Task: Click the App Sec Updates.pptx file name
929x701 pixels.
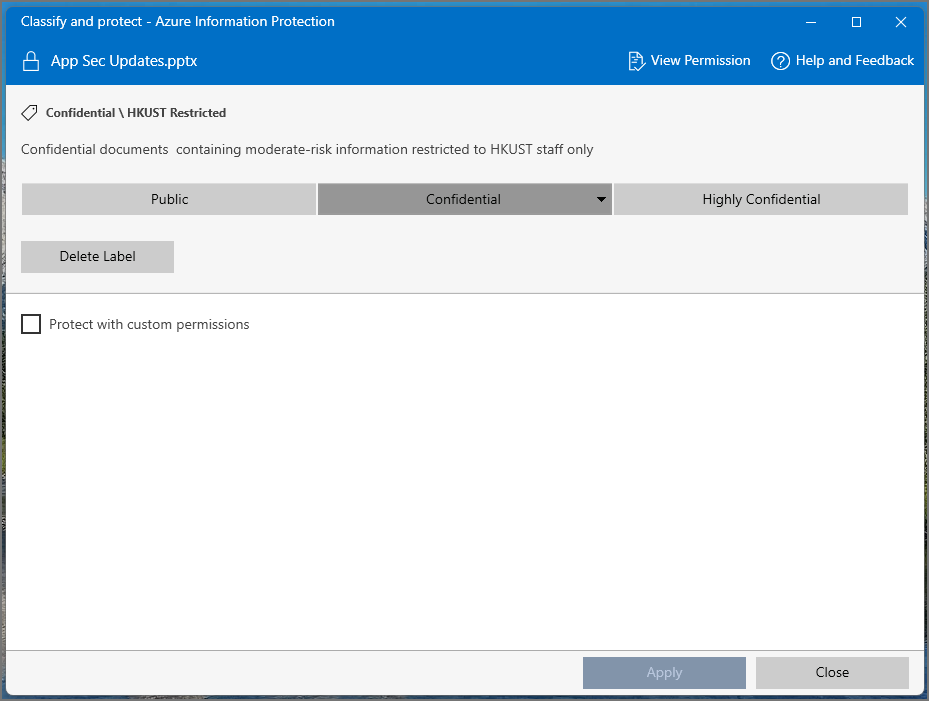Action: pos(124,61)
